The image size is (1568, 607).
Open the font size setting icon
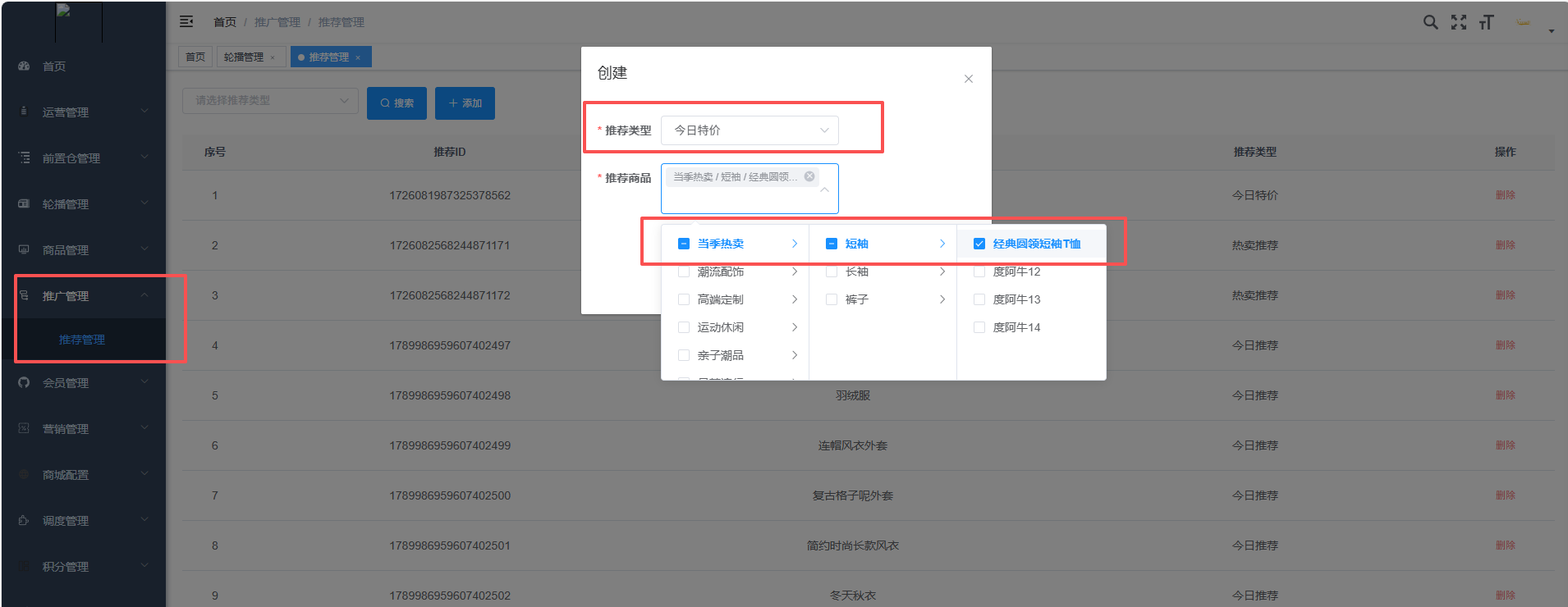1486,22
